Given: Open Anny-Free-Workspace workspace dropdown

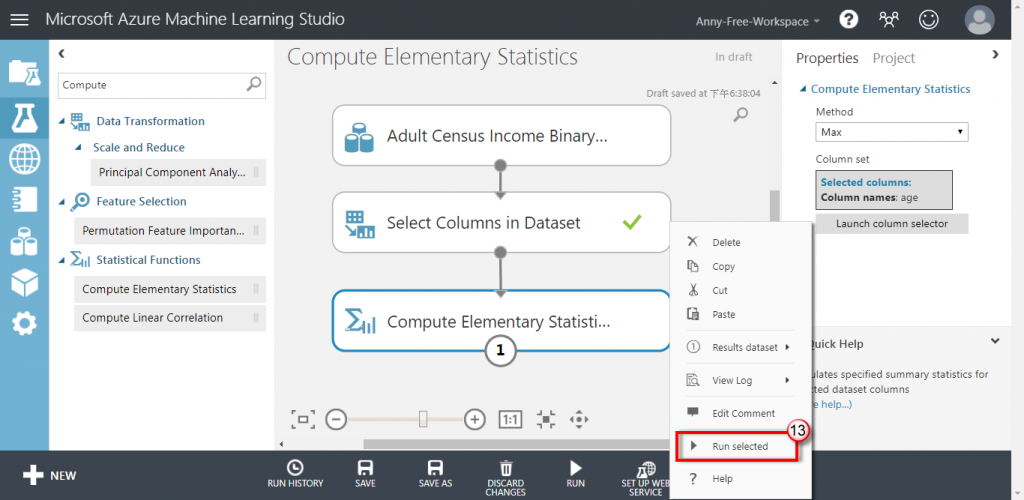Looking at the screenshot, I should pos(758,21).
